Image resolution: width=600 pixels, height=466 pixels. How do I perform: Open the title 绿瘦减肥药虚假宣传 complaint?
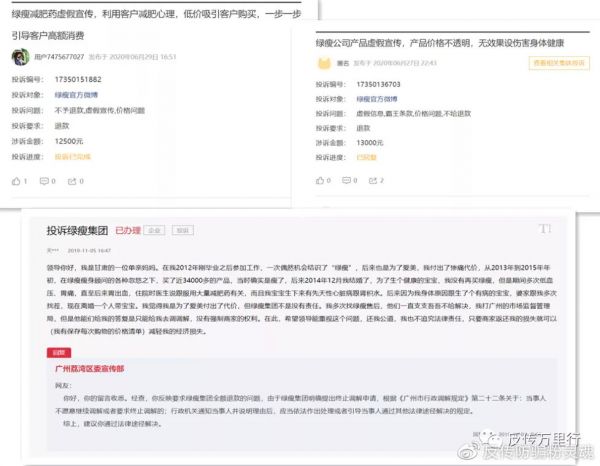(156, 24)
